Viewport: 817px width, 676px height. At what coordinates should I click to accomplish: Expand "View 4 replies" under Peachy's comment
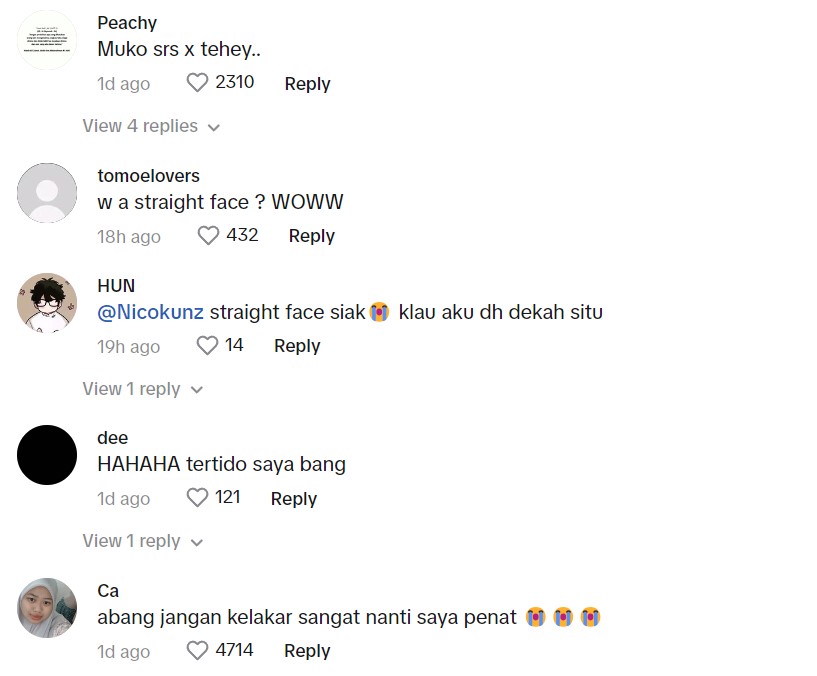click(x=151, y=127)
